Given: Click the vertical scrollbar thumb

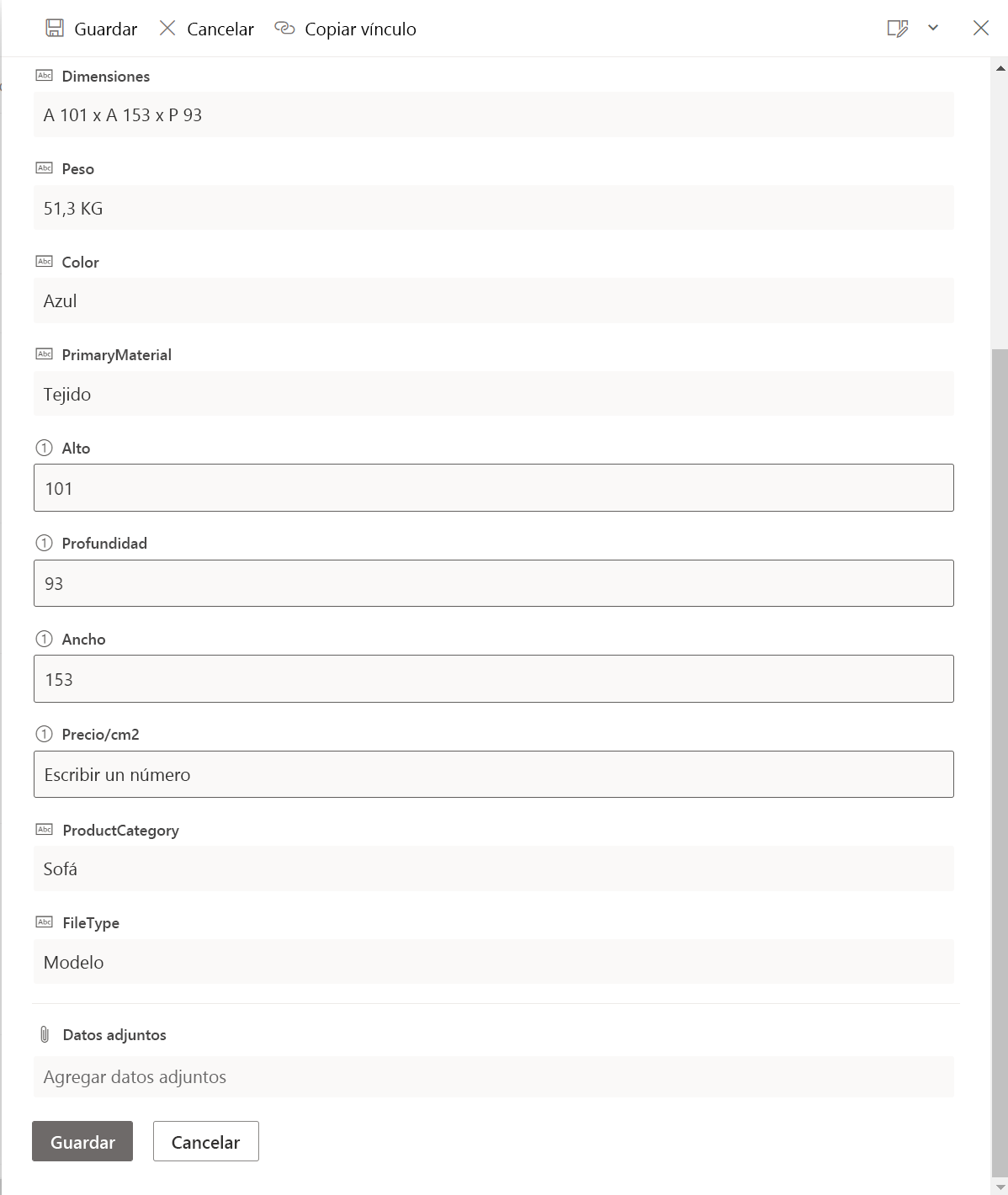Looking at the screenshot, I should [1000, 762].
